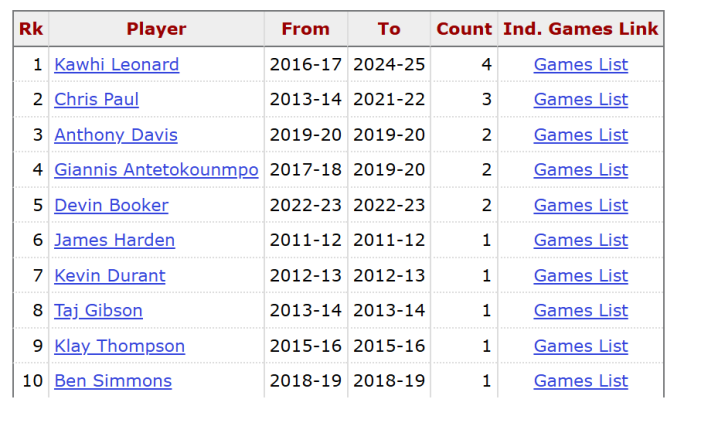Click the Rk column header
Image resolution: width=718 pixels, height=423 pixels.
point(31,29)
